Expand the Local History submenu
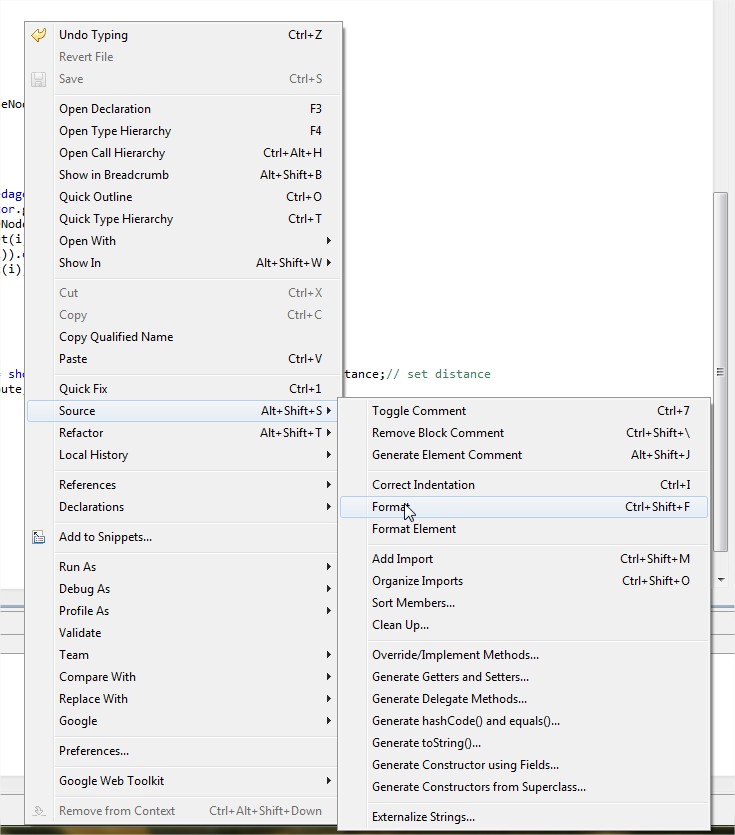735x835 pixels. 183,455
